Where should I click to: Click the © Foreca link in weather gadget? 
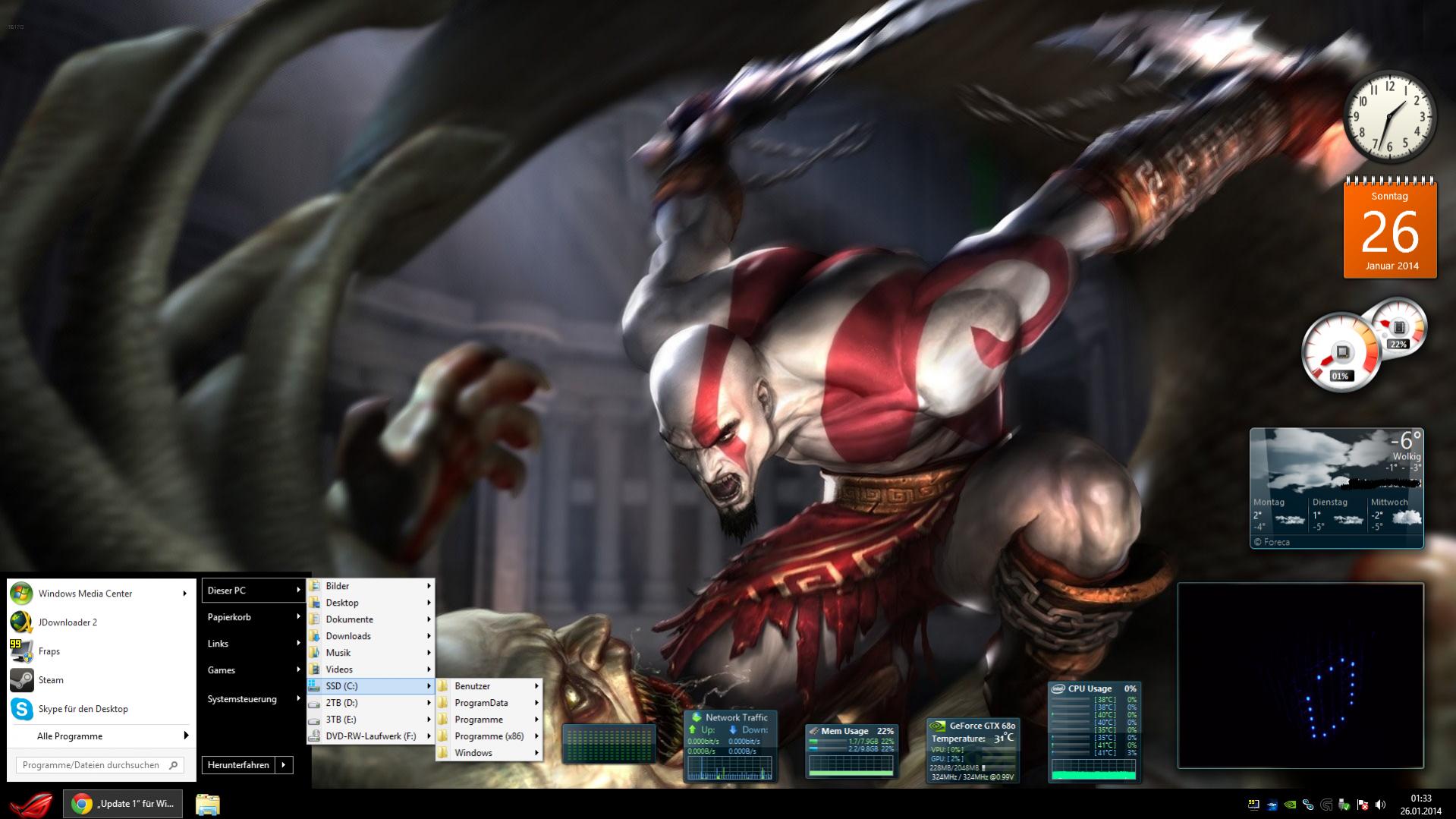click(x=1271, y=542)
